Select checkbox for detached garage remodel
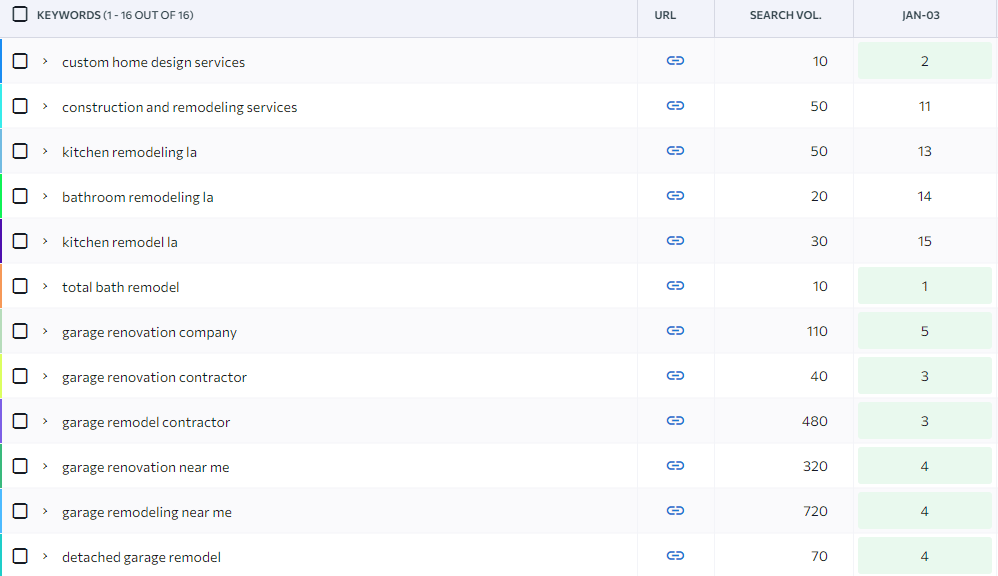998x576 pixels. pyautogui.click(x=20, y=556)
